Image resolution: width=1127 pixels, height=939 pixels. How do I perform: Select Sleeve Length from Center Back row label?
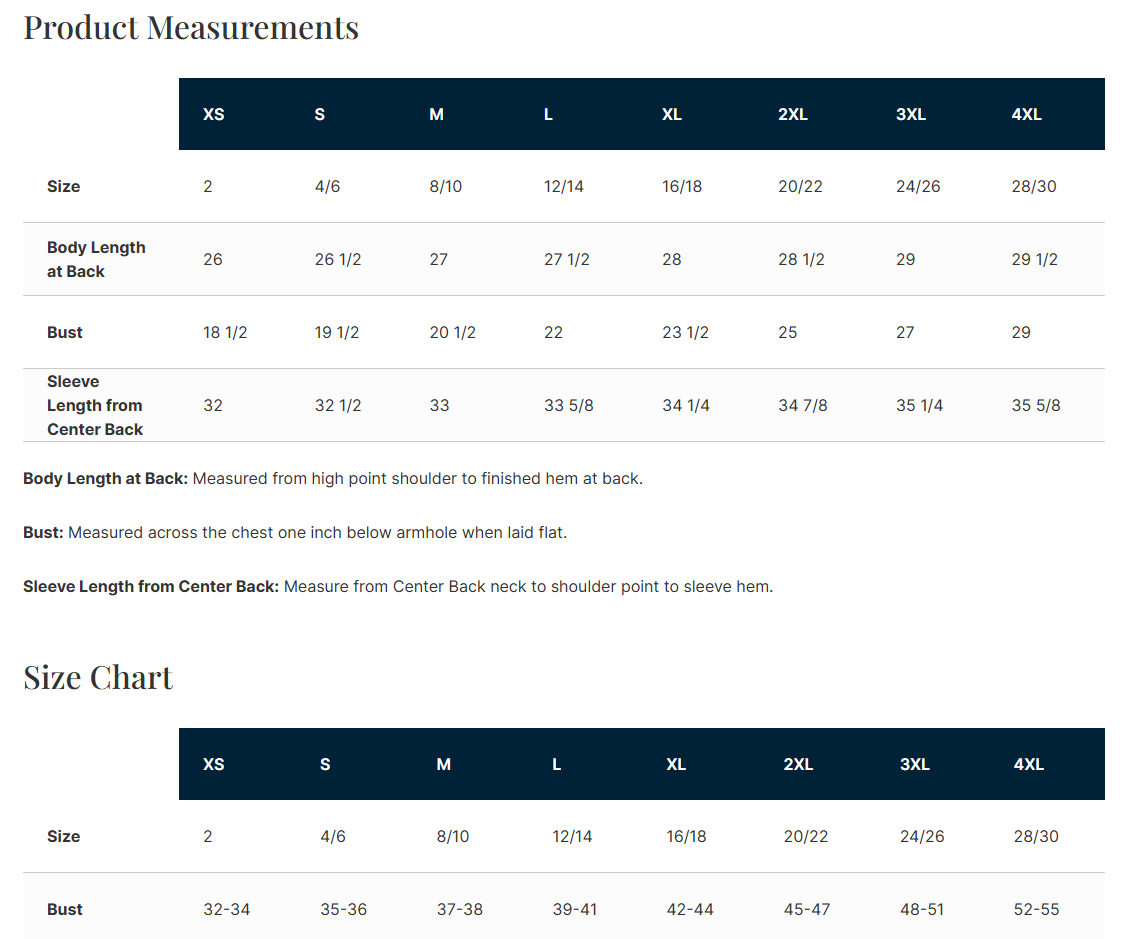tap(95, 405)
